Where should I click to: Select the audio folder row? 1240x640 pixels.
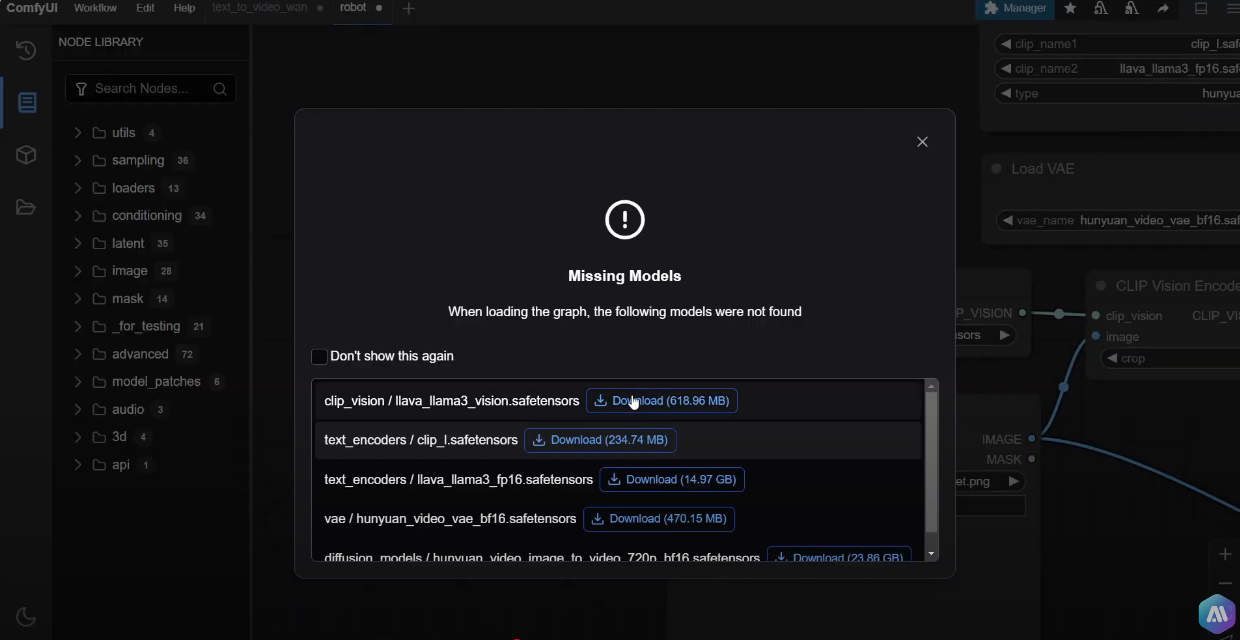tap(151, 409)
